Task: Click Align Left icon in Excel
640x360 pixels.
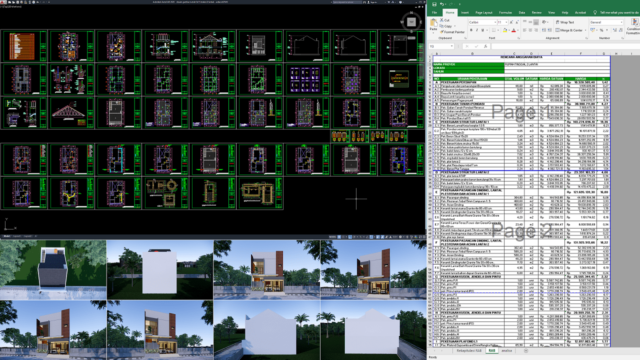Action: click(x=524, y=30)
